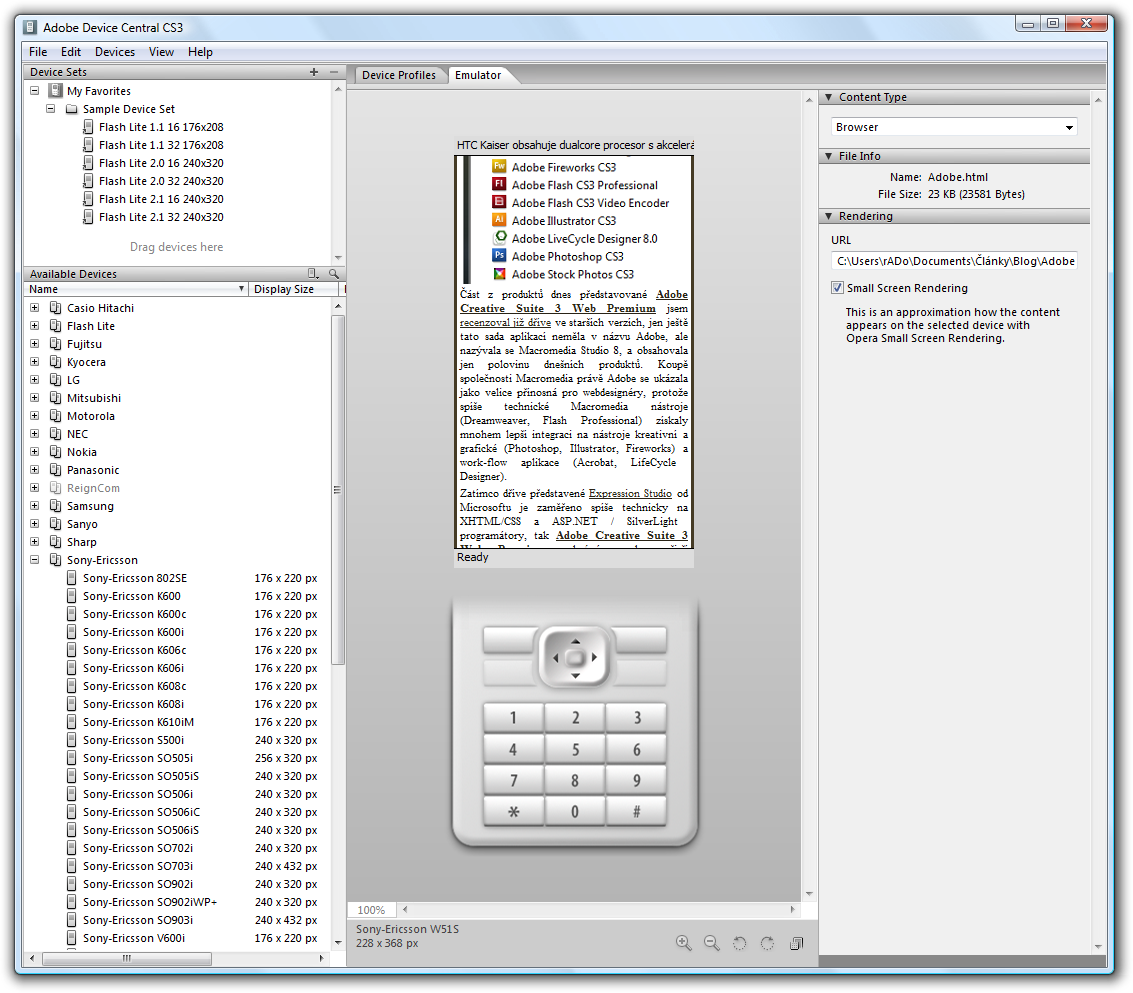The height and width of the screenshot is (993, 1133).
Task: Zoom out of the emulator view
Action: point(711,942)
